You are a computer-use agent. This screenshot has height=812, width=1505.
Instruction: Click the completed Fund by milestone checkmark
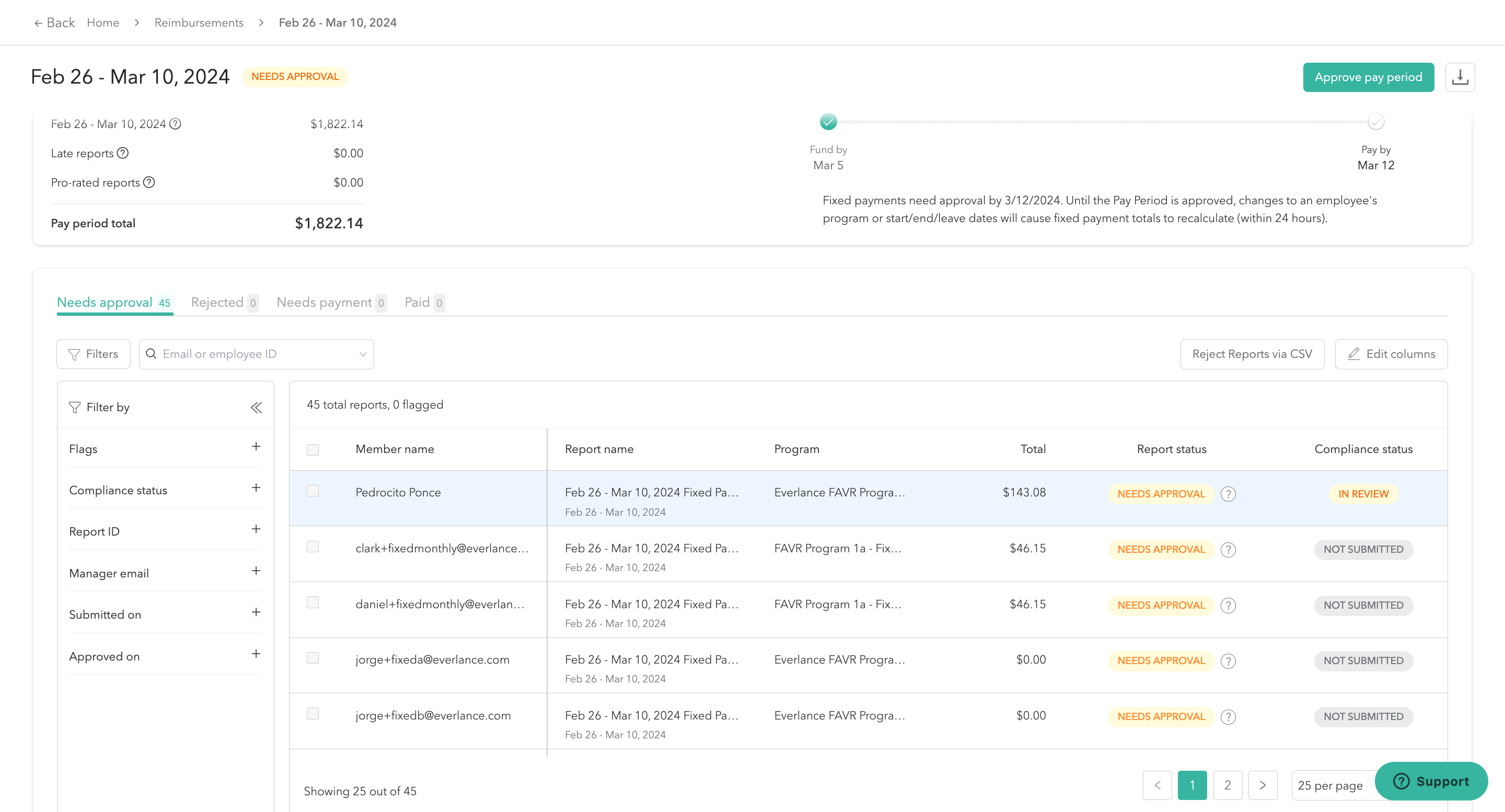(828, 122)
